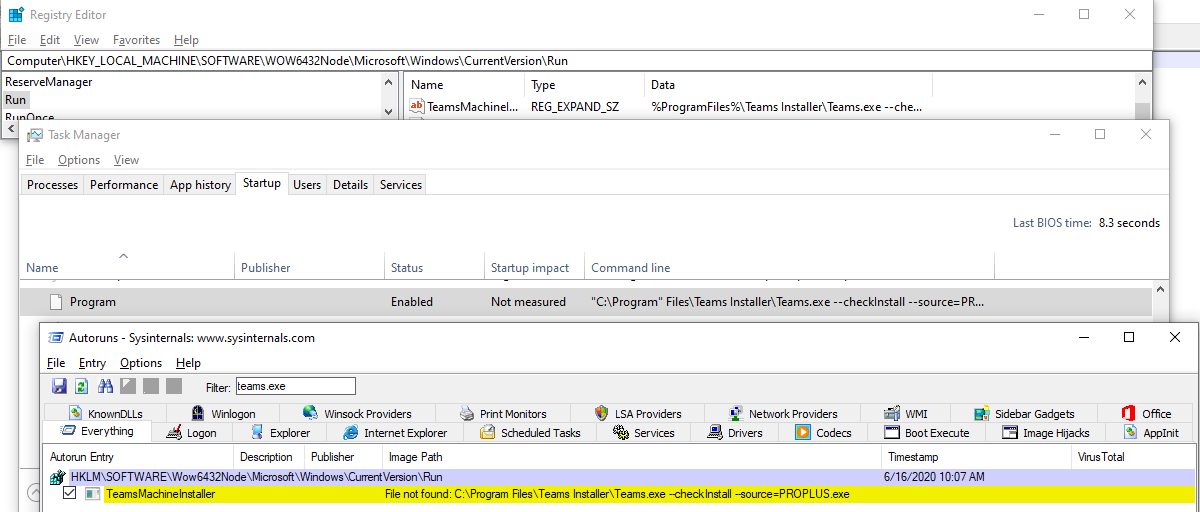Open the Task Manager Options menu
This screenshot has width=1200, height=512.
tap(79, 160)
